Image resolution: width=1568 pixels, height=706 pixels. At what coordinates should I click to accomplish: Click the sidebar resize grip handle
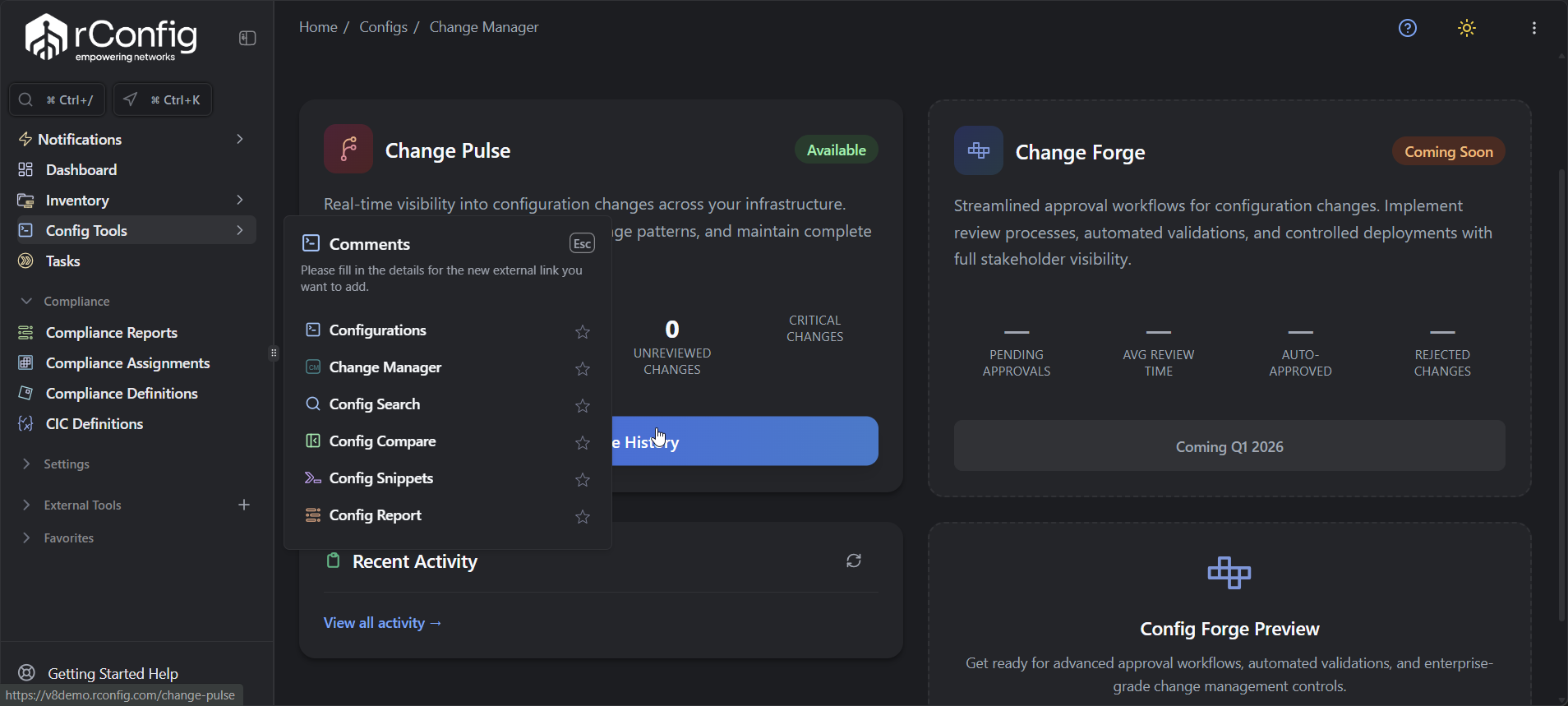tap(274, 353)
